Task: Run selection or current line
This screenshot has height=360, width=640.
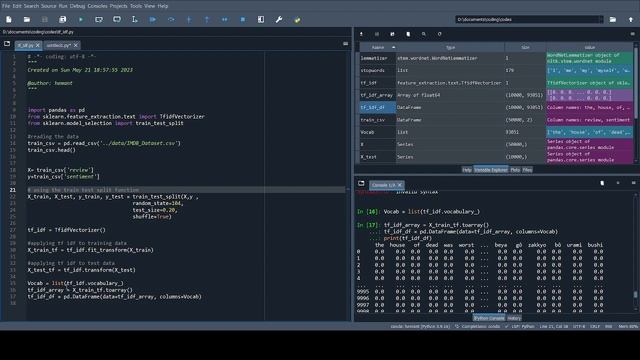Action: [x=135, y=19]
